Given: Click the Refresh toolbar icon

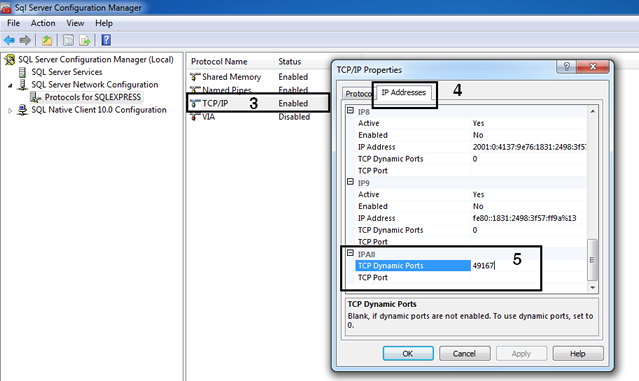Looking at the screenshot, I should tap(68, 40).
